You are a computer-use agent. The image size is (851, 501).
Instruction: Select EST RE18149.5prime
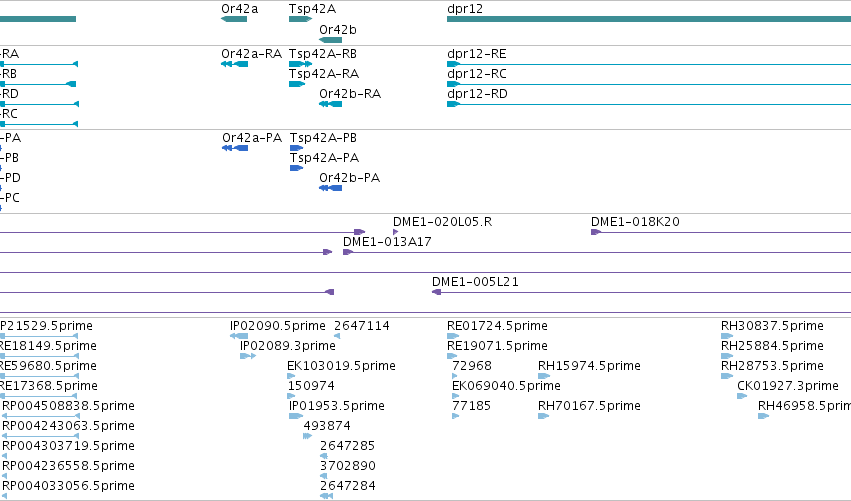pos(40,356)
